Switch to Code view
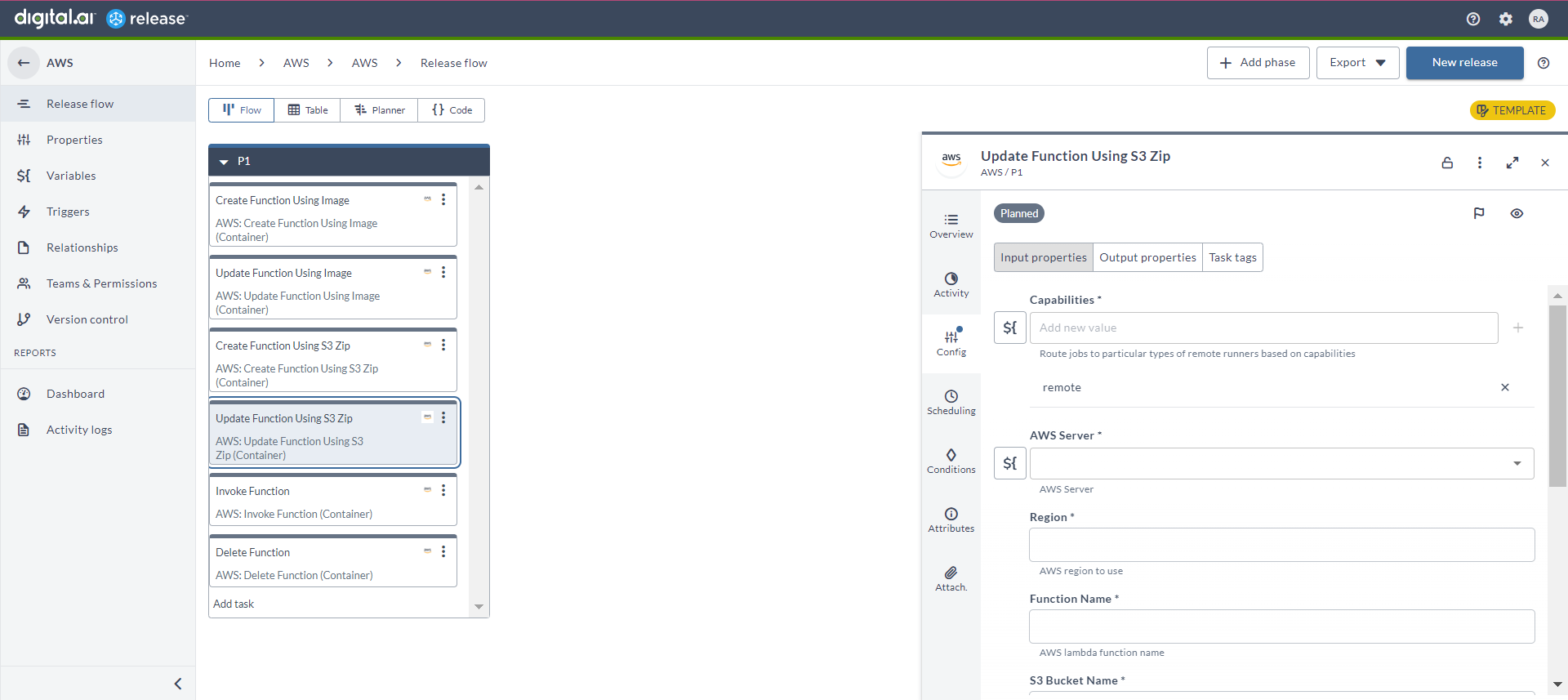This screenshot has width=1568, height=700. pos(452,110)
